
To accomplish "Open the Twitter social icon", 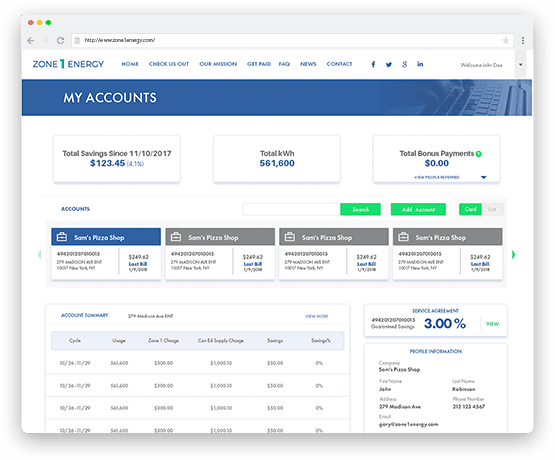I will tap(389, 64).
